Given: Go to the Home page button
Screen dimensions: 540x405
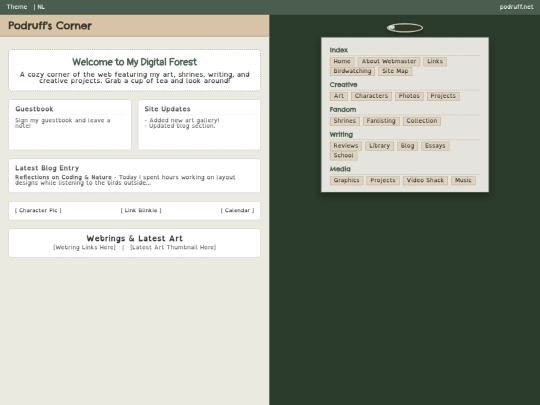Looking at the screenshot, I should 342,61.
